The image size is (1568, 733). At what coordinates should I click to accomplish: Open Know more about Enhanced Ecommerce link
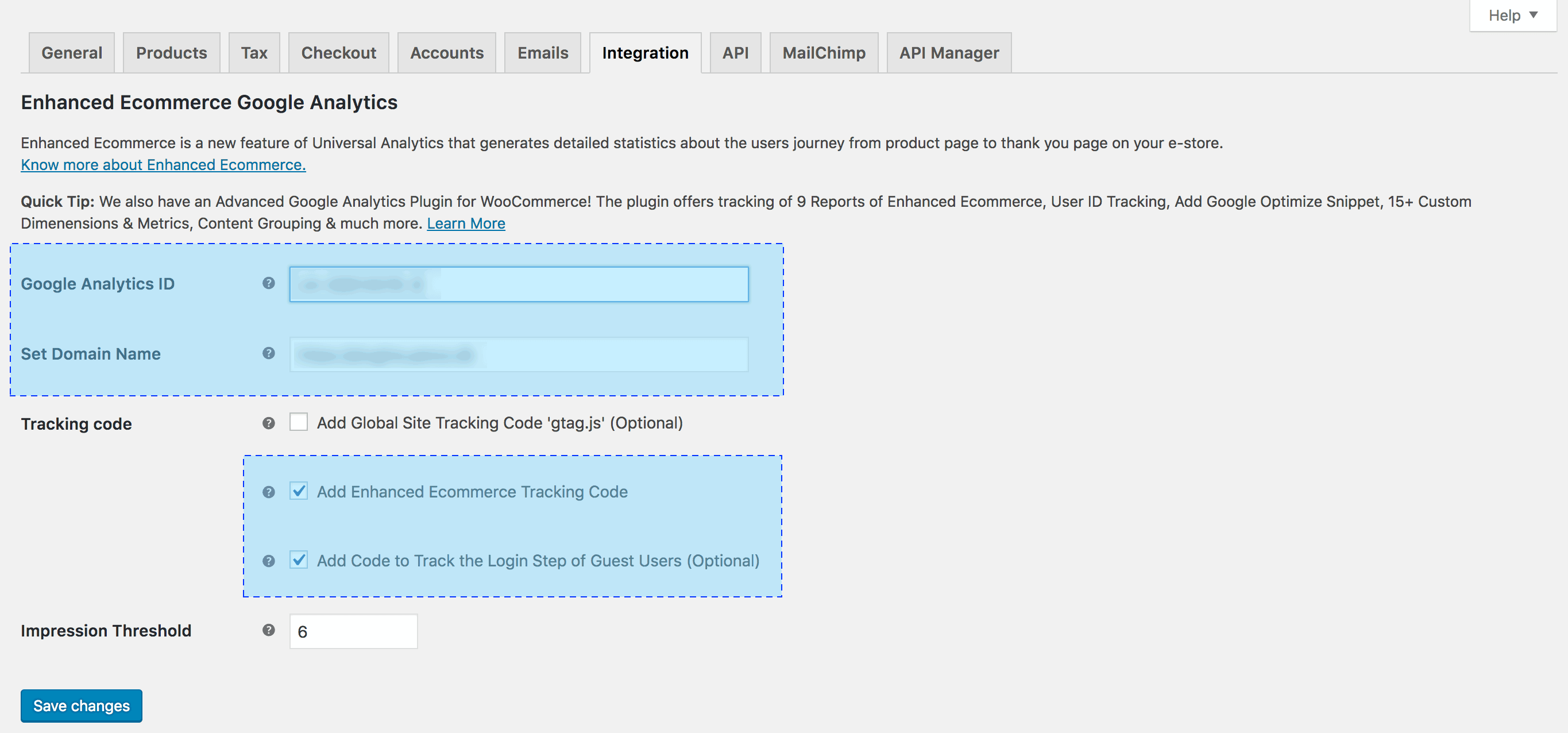click(163, 165)
